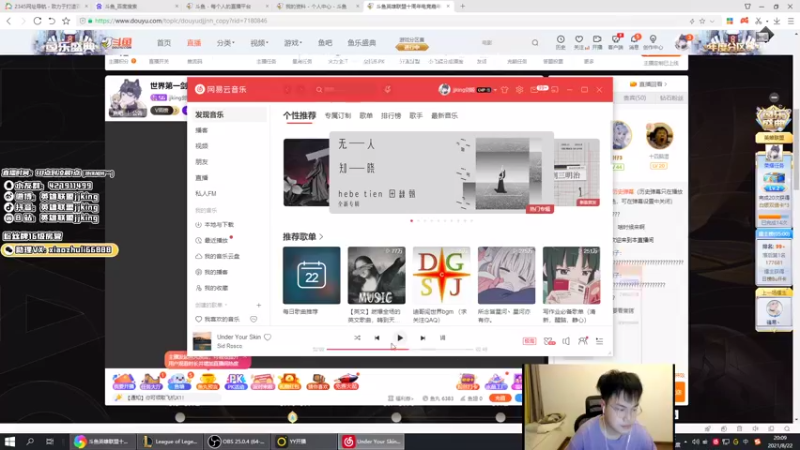Click 直播 in the Douyu navigation

tap(194, 43)
